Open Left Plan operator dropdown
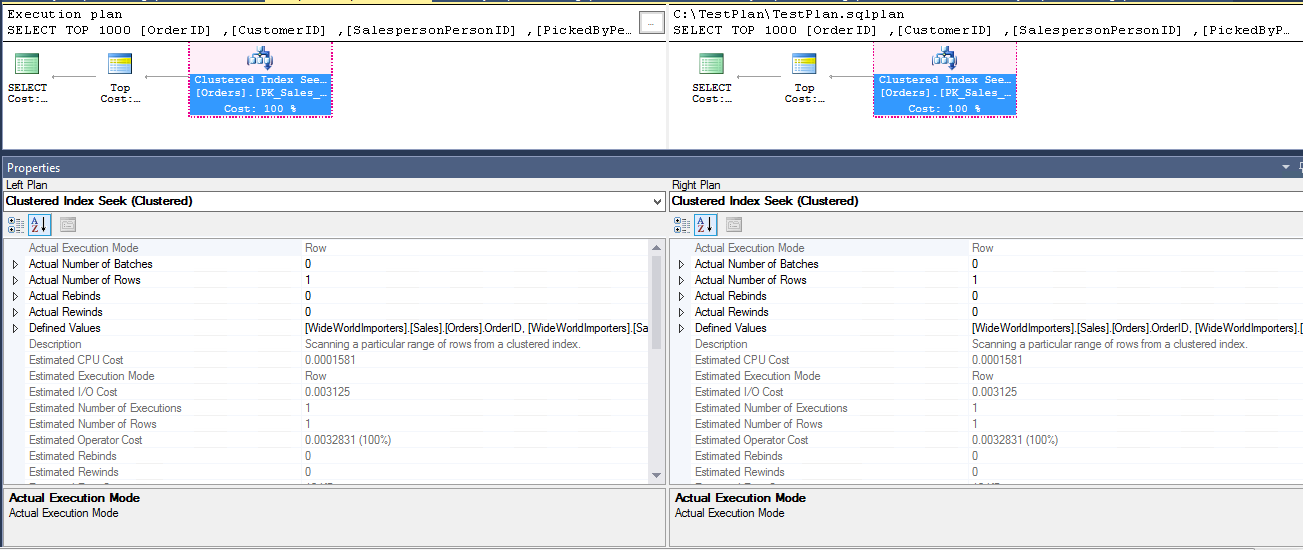Image resolution: width=1303 pixels, height=550 pixels. pos(656,201)
